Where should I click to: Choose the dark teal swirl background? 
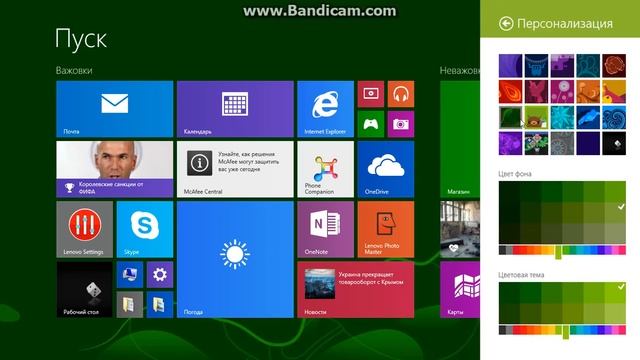(588, 66)
